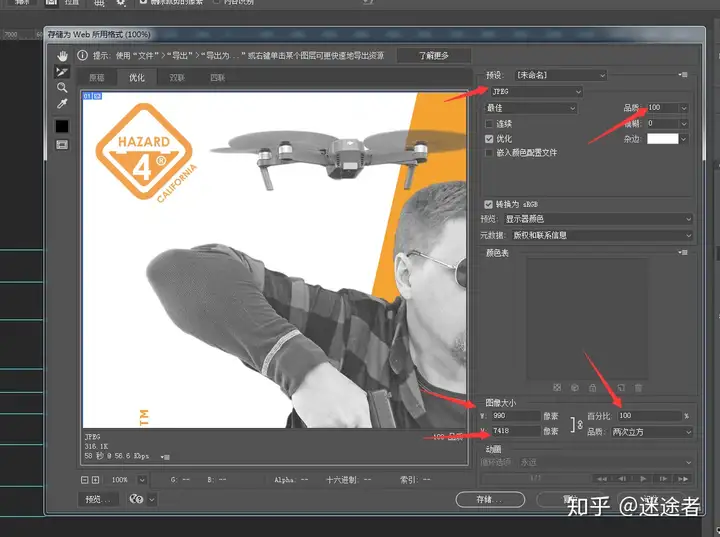720x537 pixels.
Task: Go to previous animation frame
Action: click(622, 479)
